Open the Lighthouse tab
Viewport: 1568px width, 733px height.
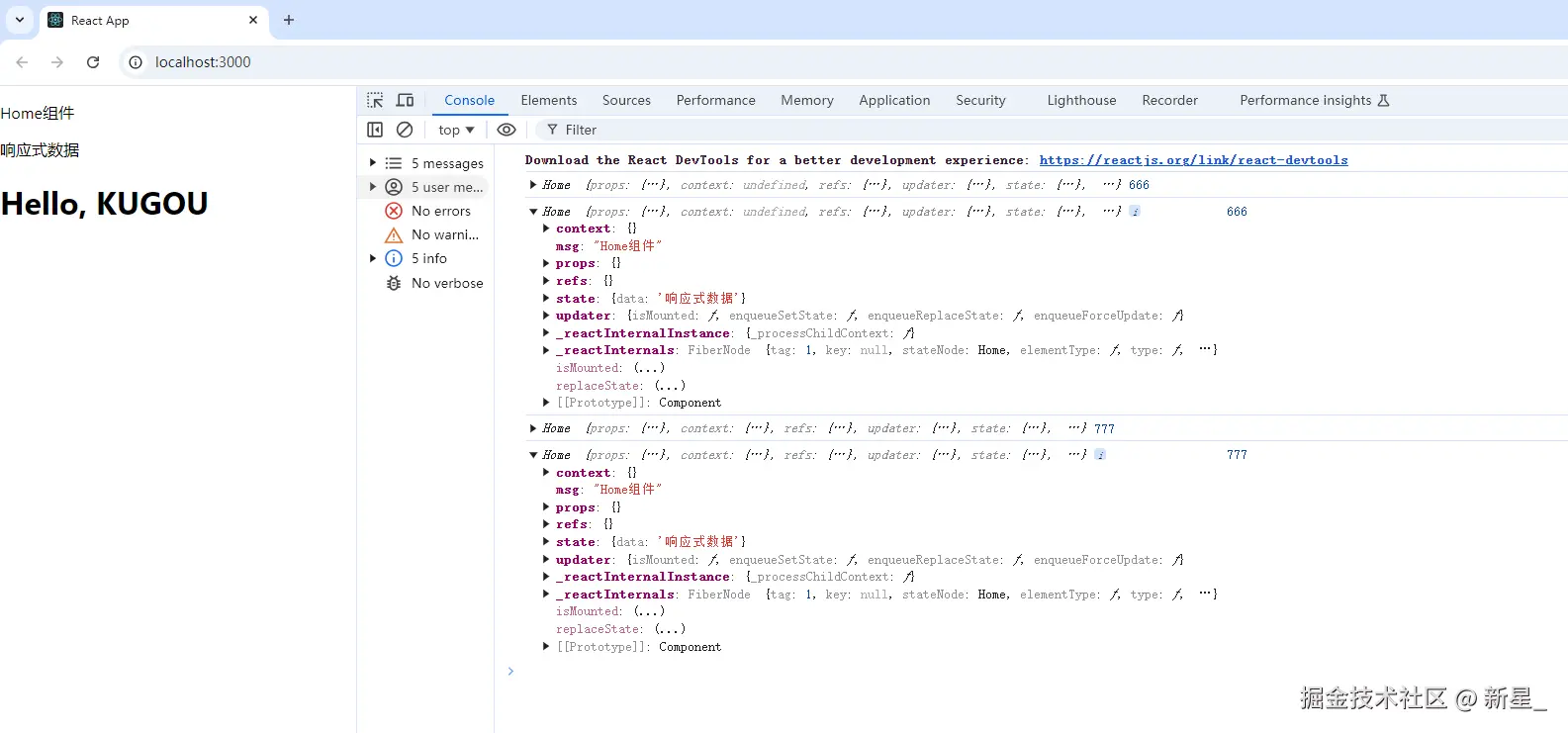point(1081,100)
